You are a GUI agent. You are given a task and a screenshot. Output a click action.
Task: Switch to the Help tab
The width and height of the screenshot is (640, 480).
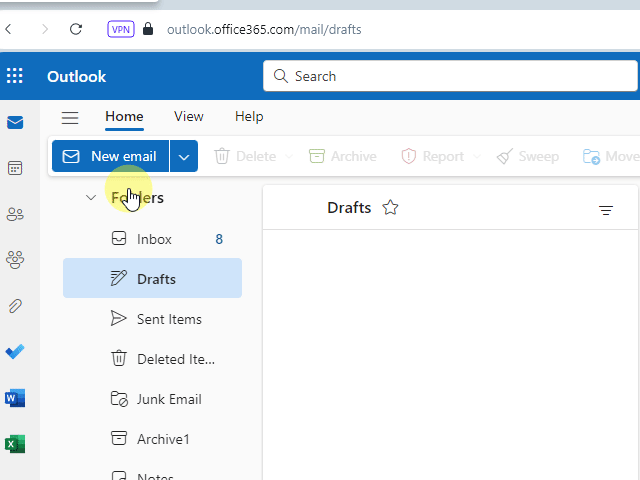coord(249,117)
